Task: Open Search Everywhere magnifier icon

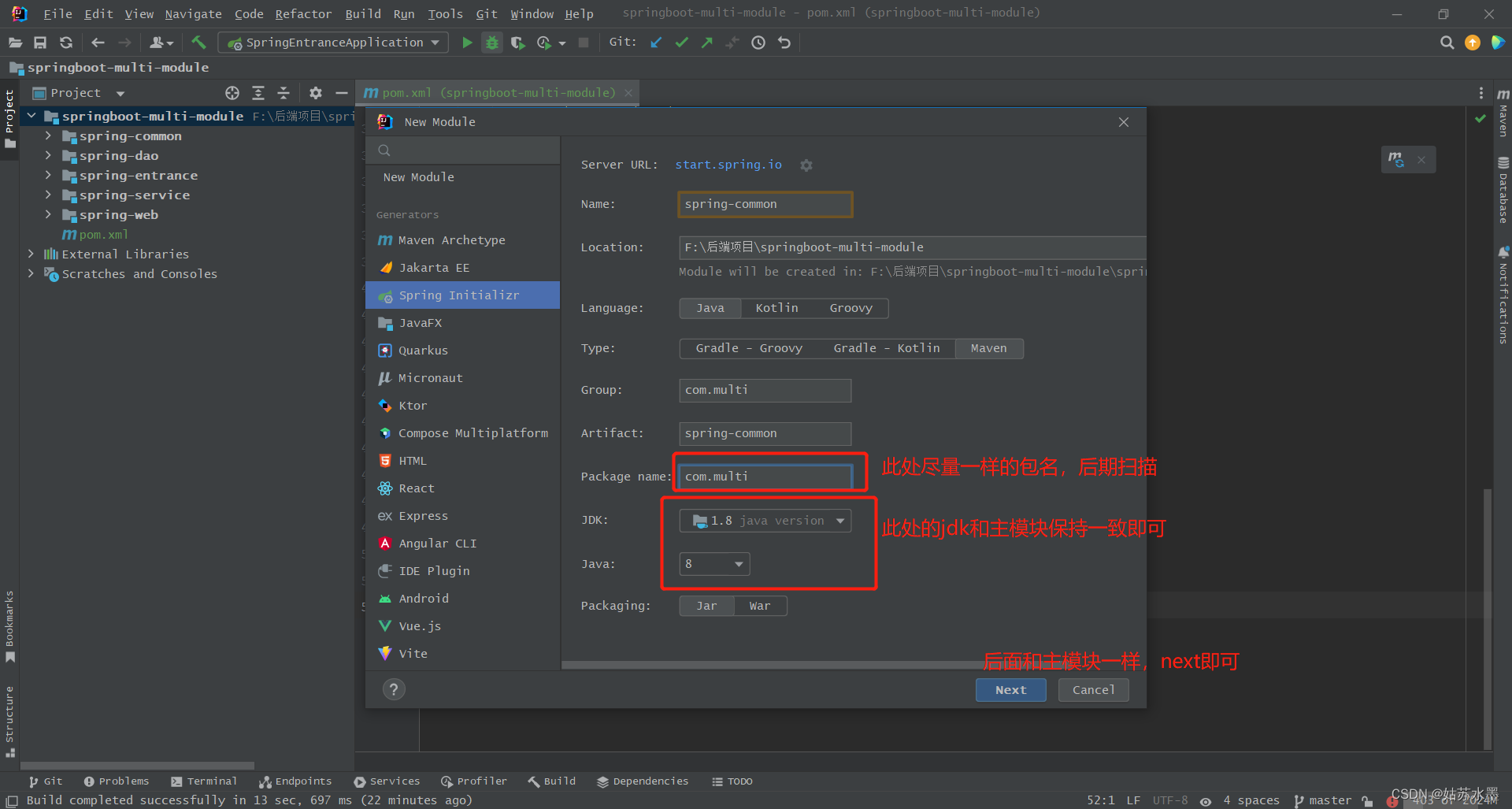Action: pyautogui.click(x=1447, y=43)
